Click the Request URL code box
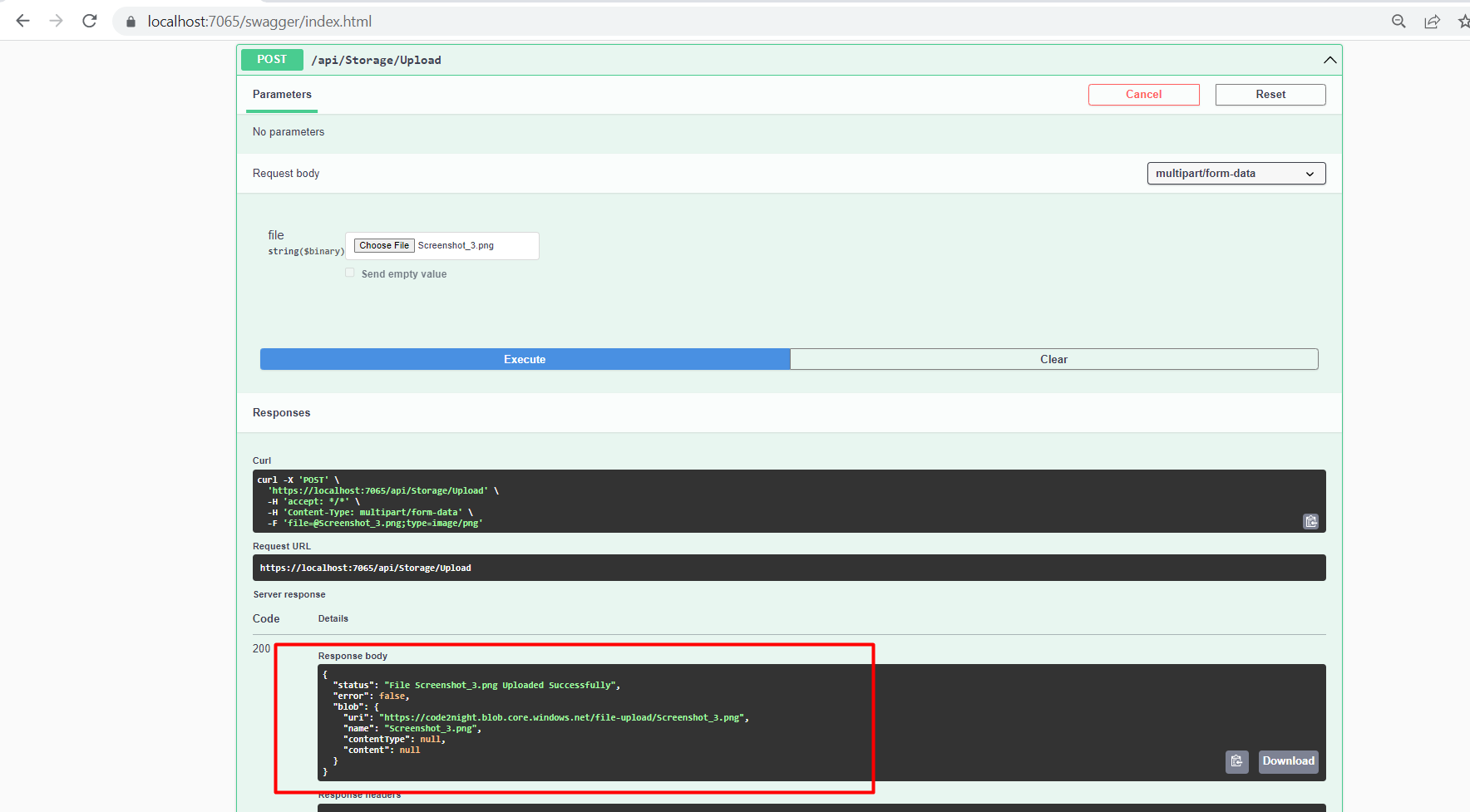Screen dimensions: 1470x812 788,568
